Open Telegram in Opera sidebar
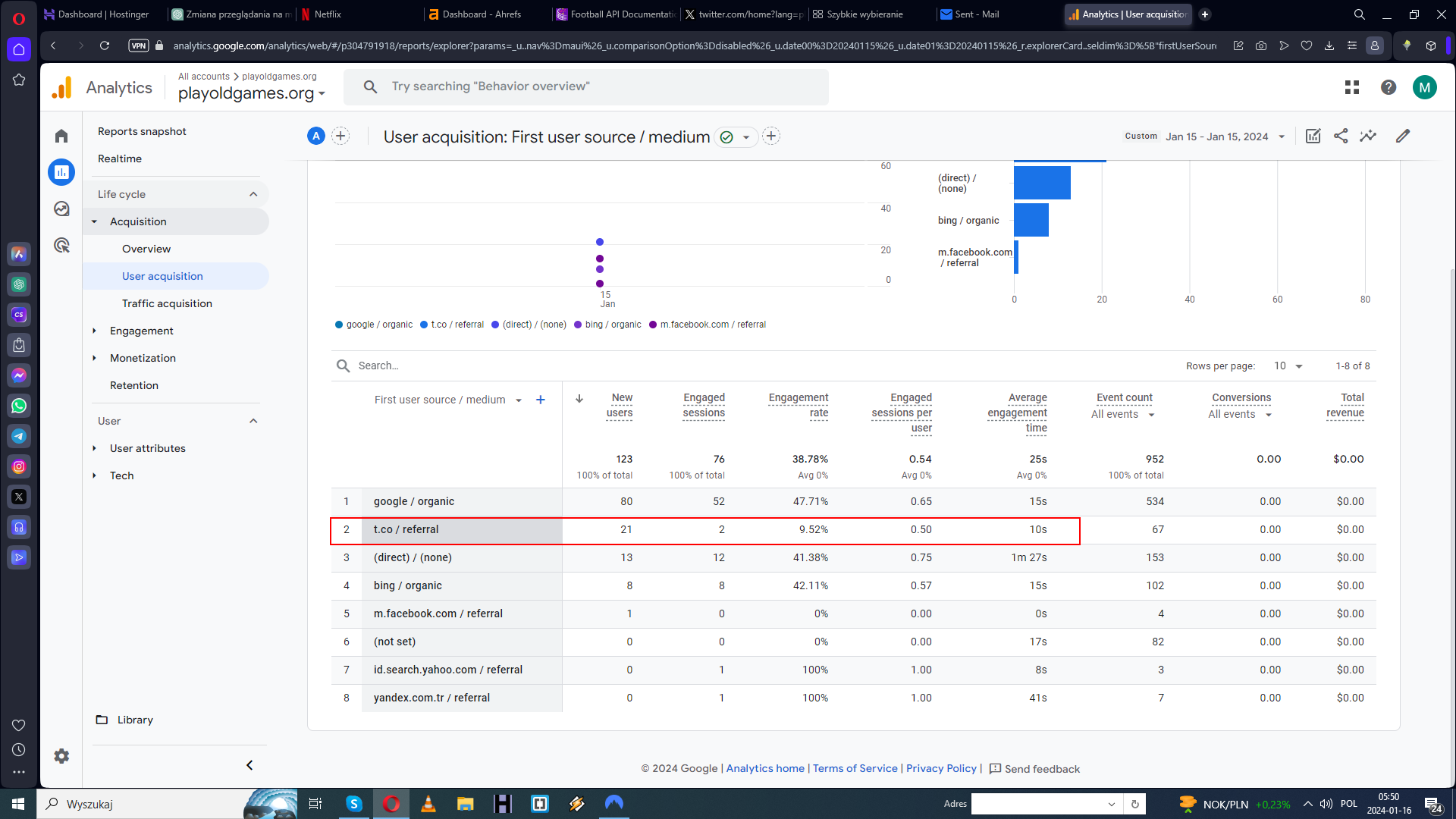The width and height of the screenshot is (1456, 819). (x=19, y=436)
